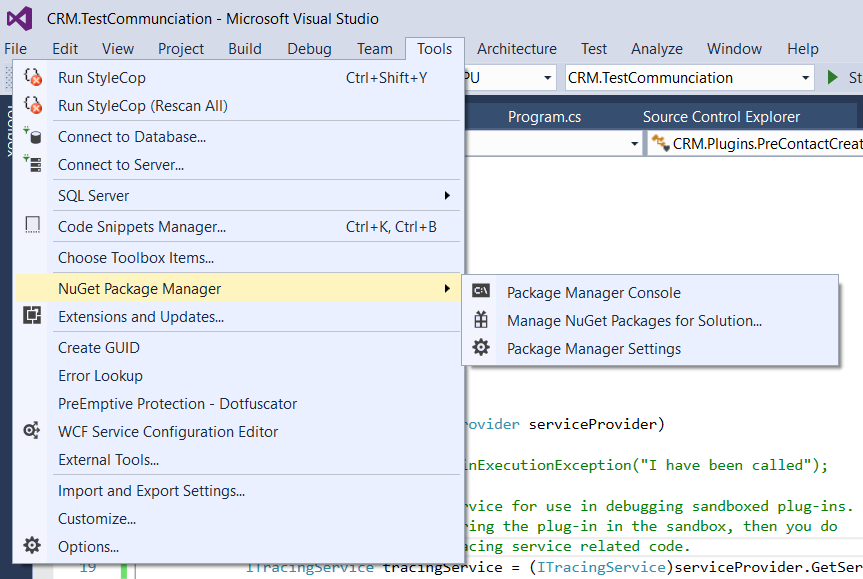Click the Extensions and Updates icon
This screenshot has width=863, height=579.
(x=30, y=315)
